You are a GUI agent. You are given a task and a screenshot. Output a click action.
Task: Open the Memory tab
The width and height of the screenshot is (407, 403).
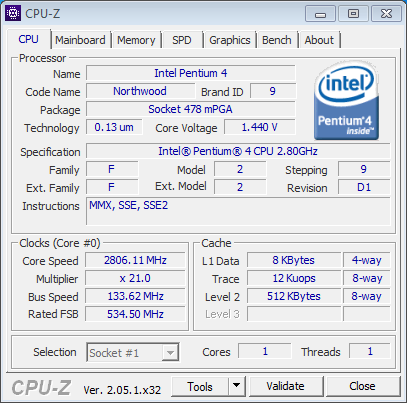coord(136,40)
